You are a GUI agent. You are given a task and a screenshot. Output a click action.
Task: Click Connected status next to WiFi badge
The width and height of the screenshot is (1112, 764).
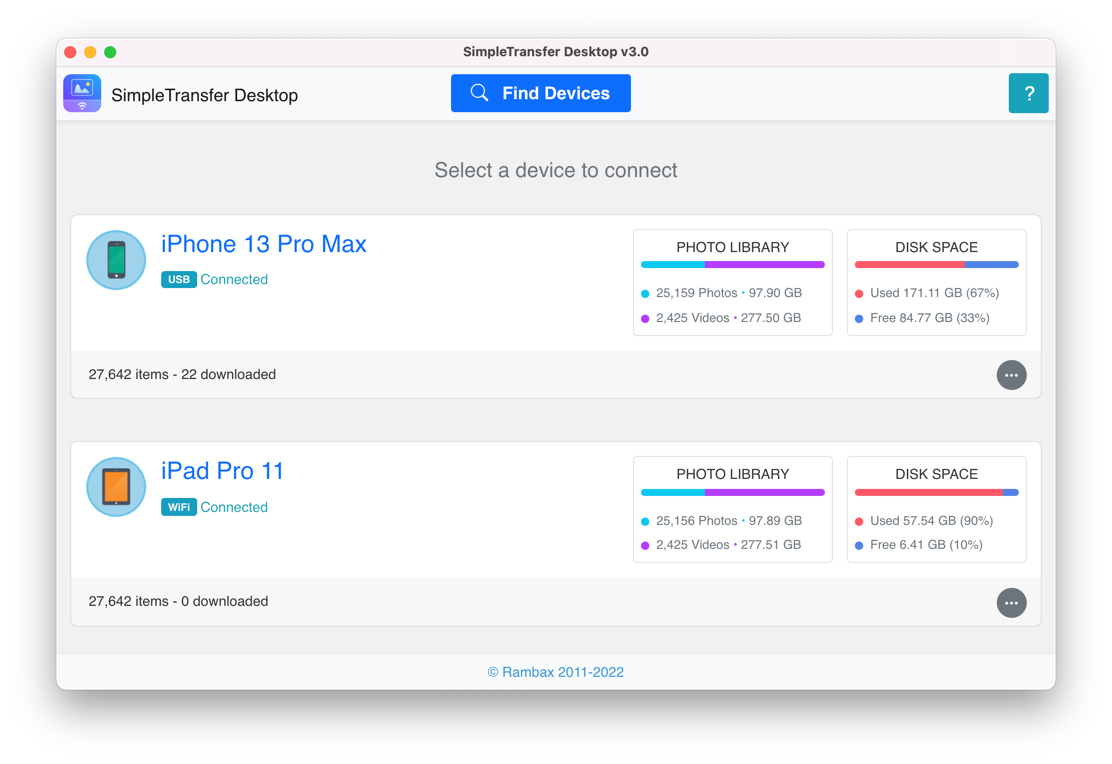pos(234,507)
